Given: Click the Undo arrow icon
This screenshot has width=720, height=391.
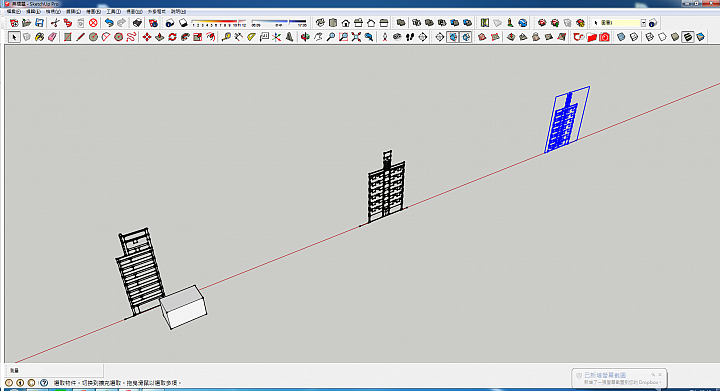Looking at the screenshot, I should pyautogui.click(x=109, y=22).
